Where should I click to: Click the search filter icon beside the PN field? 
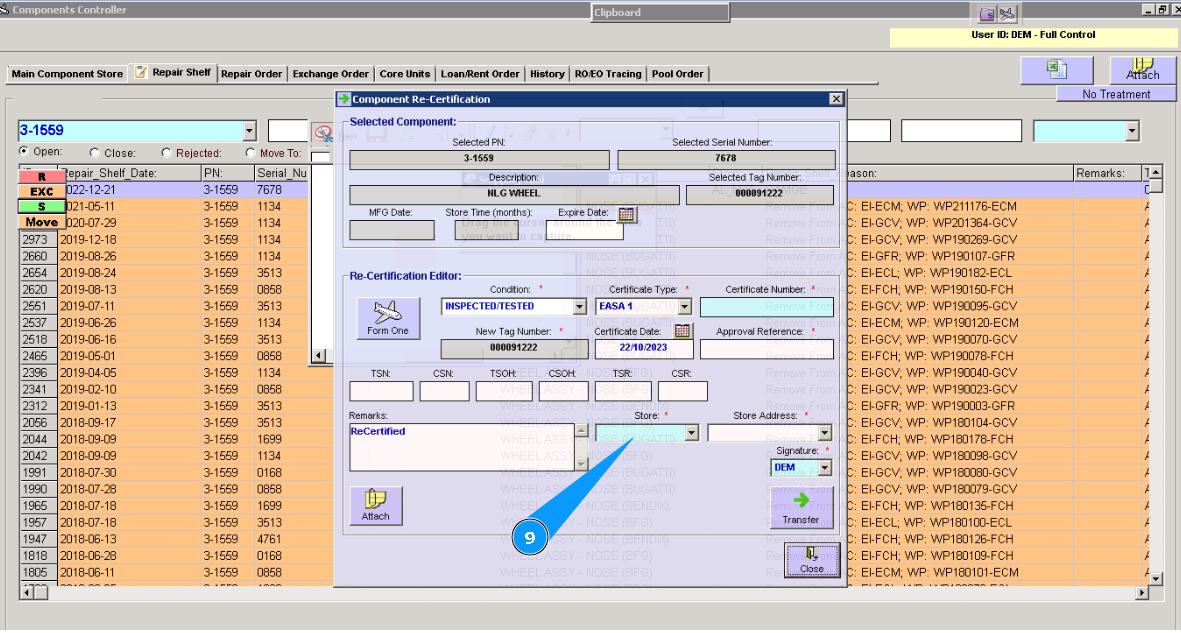(x=324, y=132)
